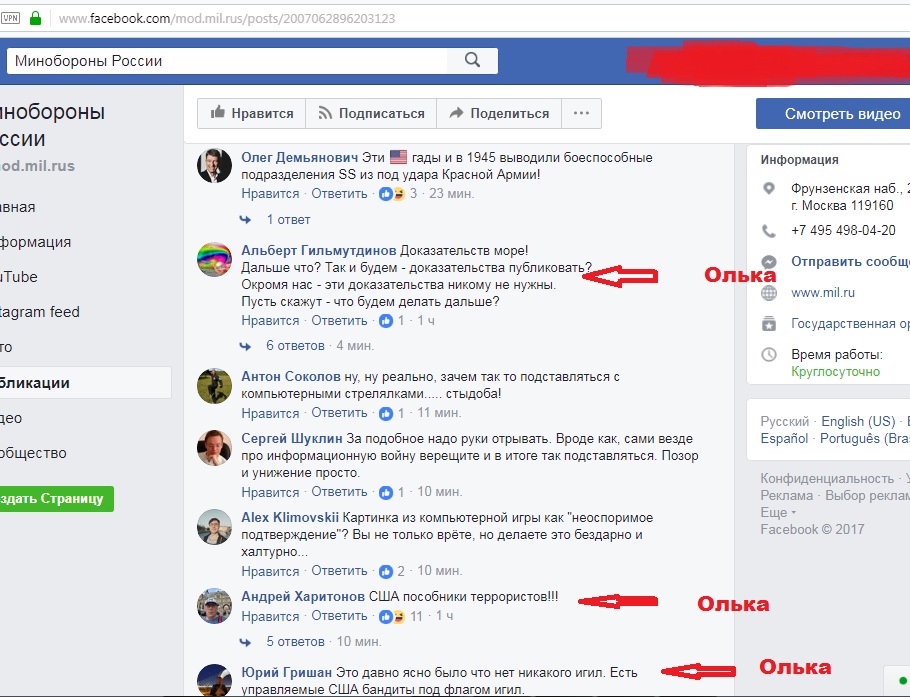Click Ответить under Олег Демьянович's comment
The width and height of the screenshot is (910, 697).
(x=340, y=194)
